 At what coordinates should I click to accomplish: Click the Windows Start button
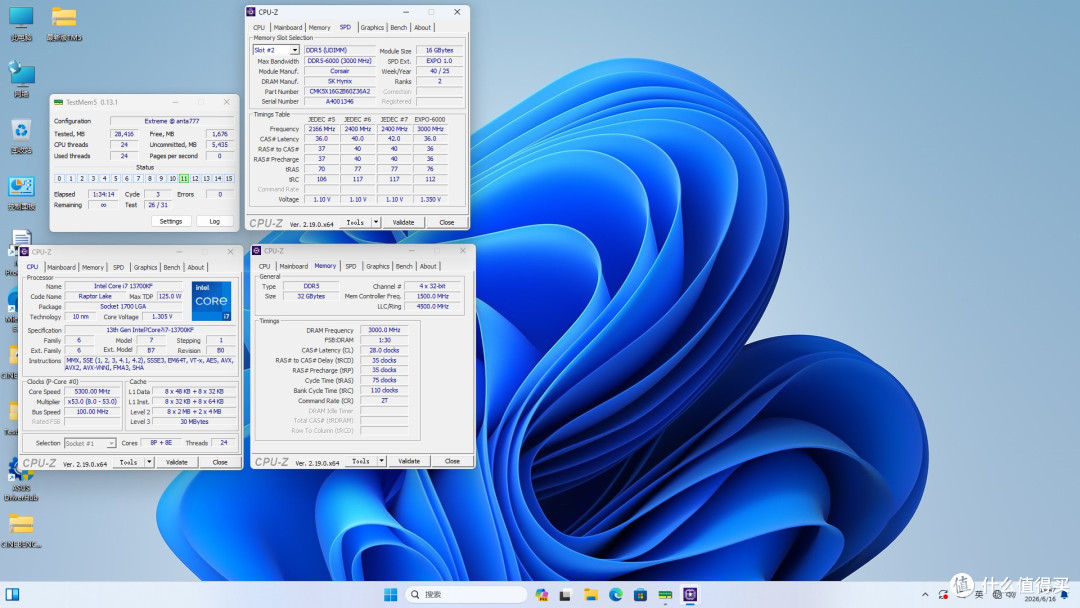pos(391,594)
